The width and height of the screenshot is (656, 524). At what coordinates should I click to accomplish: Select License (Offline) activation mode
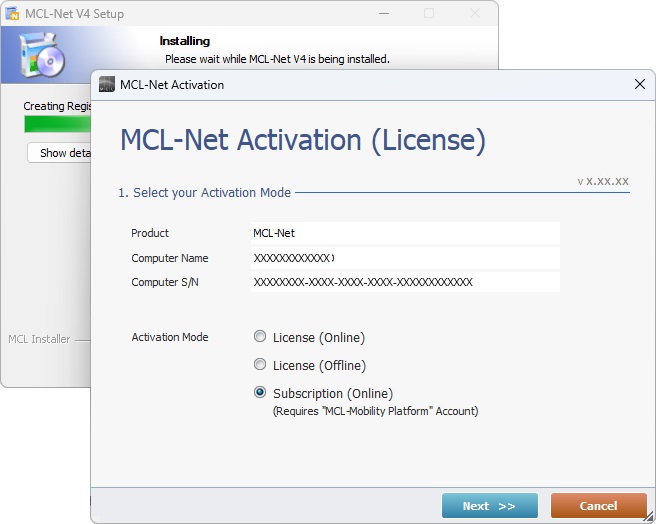click(x=260, y=365)
